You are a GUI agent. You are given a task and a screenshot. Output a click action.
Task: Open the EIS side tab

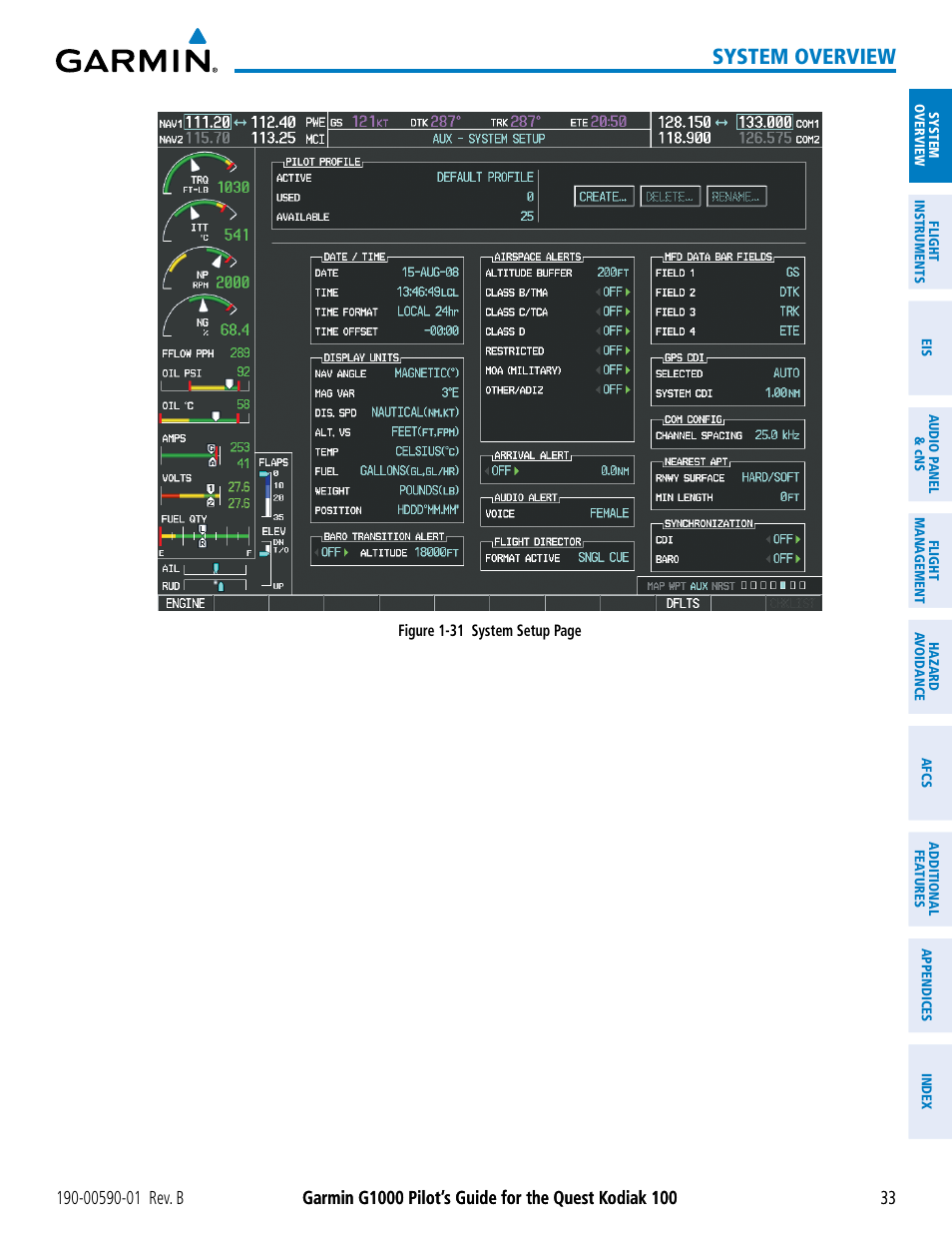click(x=930, y=347)
